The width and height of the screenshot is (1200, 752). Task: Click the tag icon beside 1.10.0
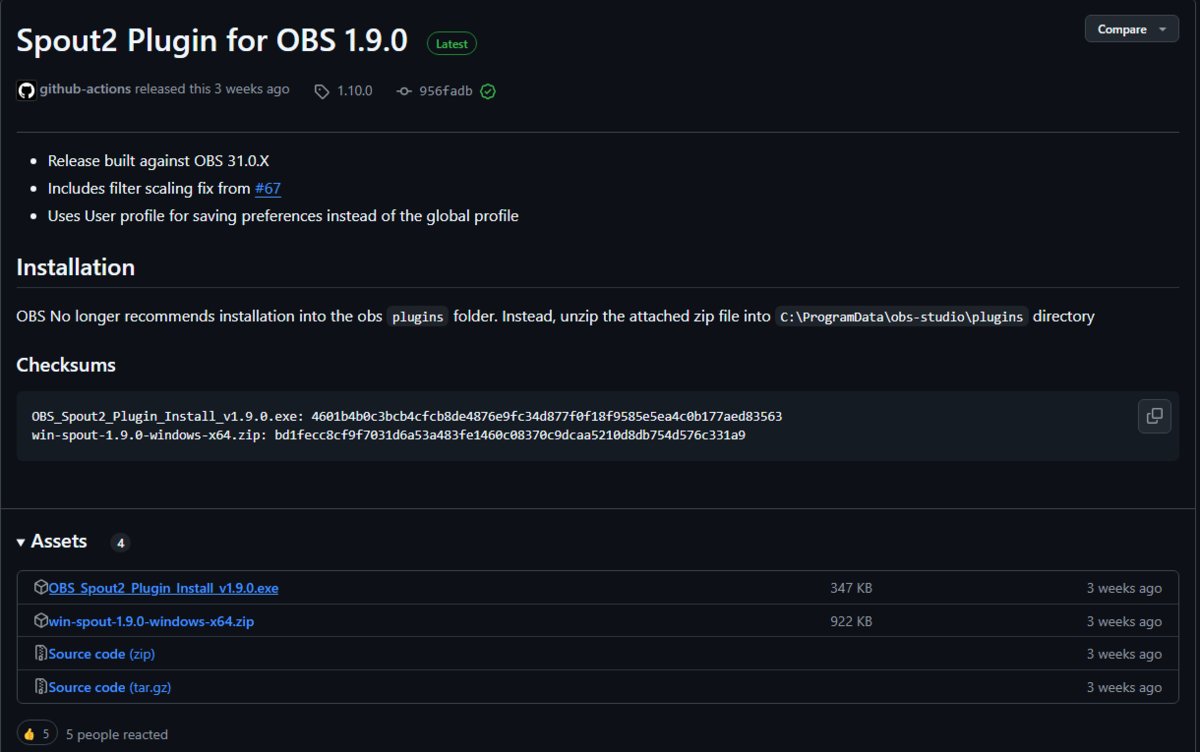pyautogui.click(x=322, y=91)
